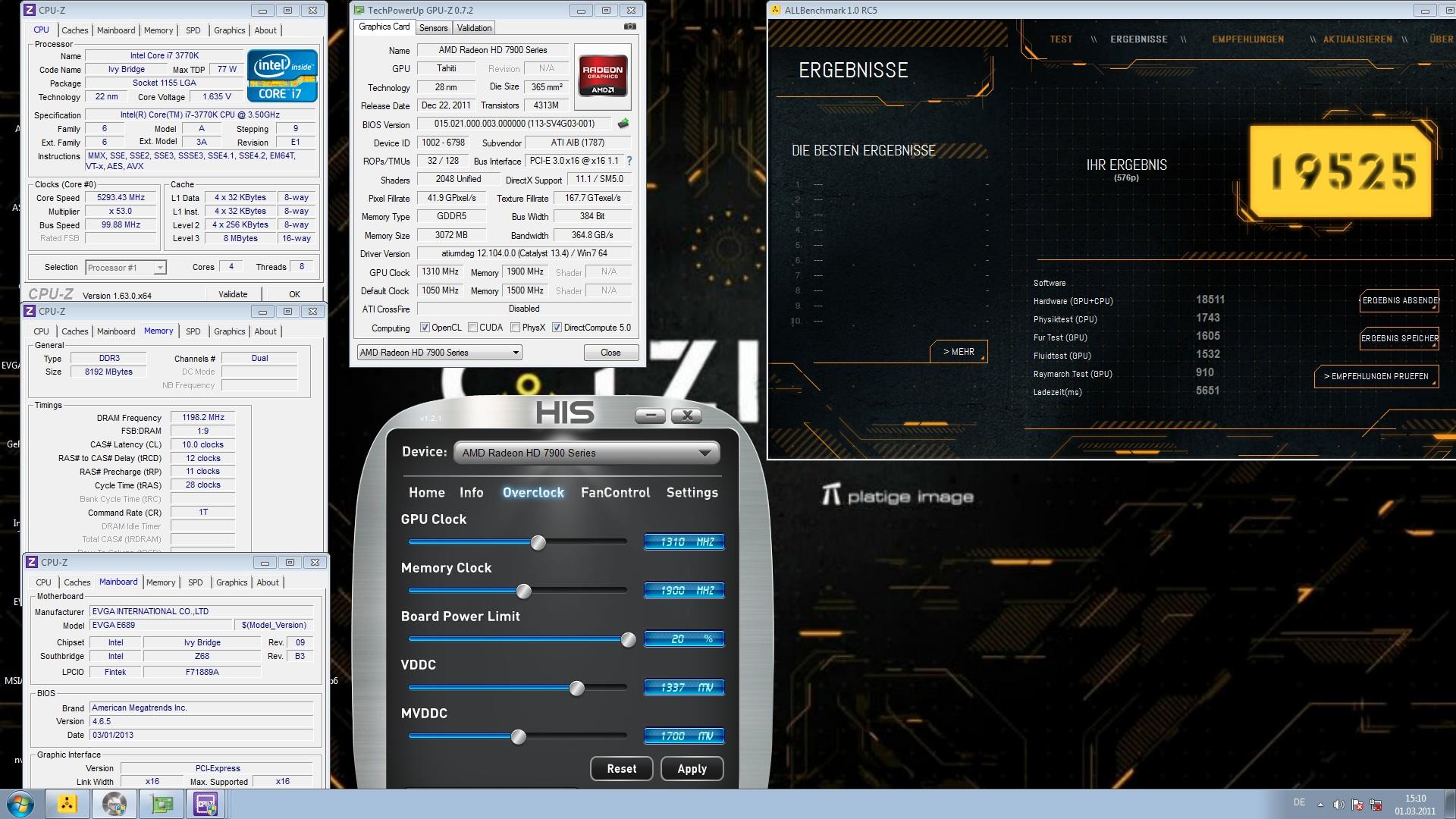Click the Bus Interface question mark icon
This screenshot has width=1456, height=819.
tap(629, 161)
